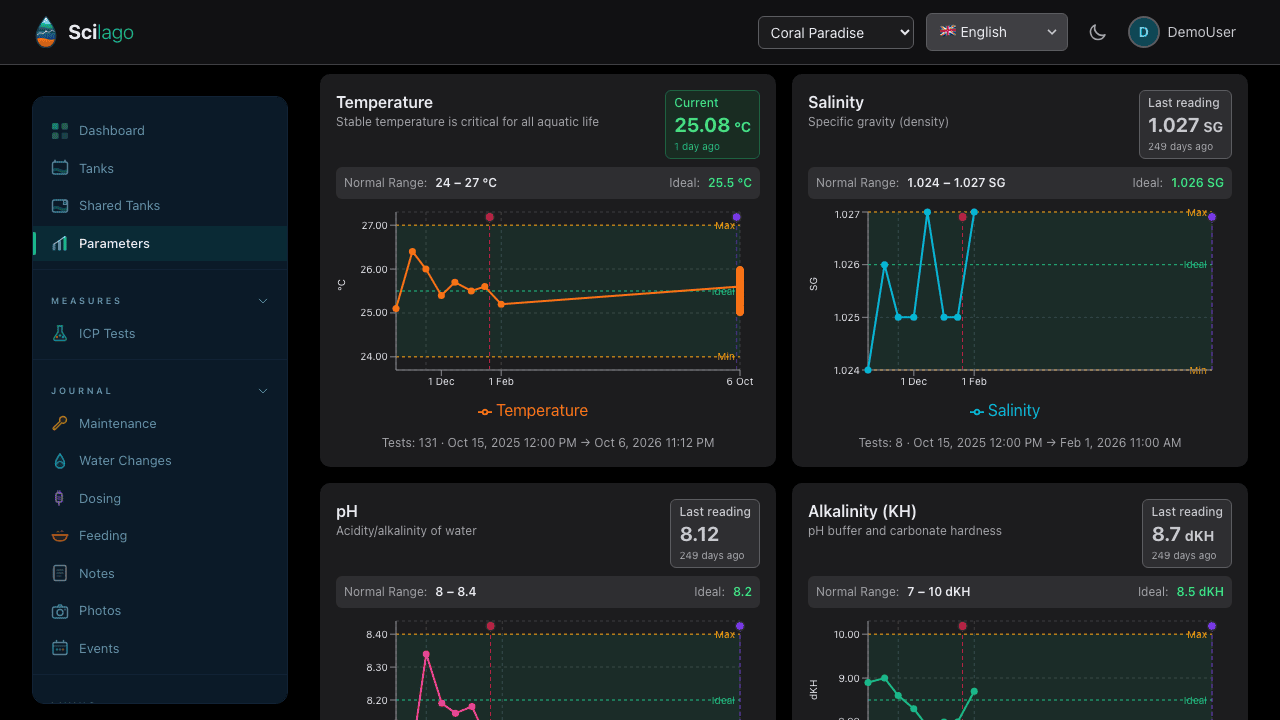Click the pH Last reading 8.12 box
This screenshot has height=720, width=1280.
715,534
